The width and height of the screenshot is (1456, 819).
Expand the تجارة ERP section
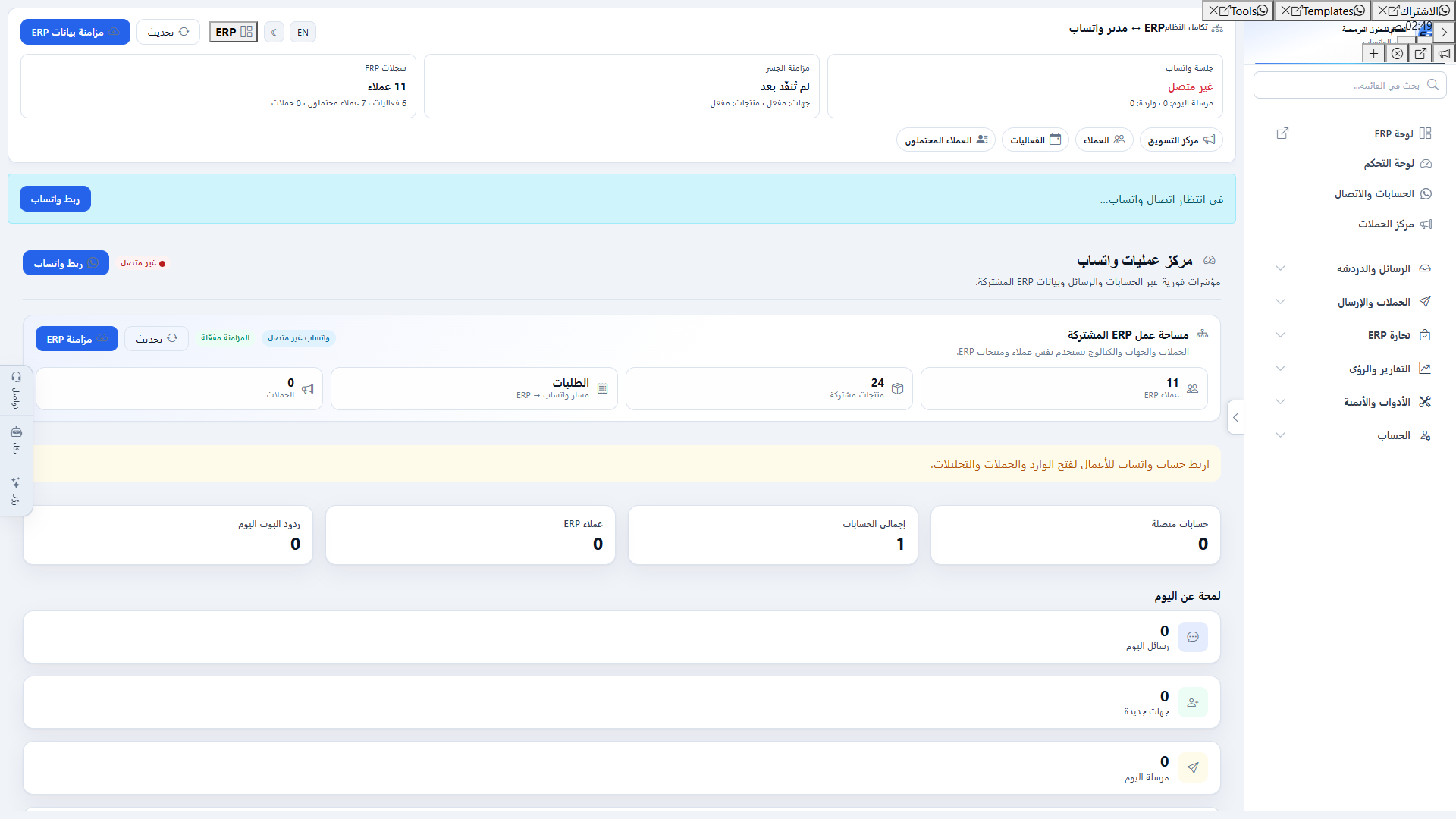pyautogui.click(x=1355, y=335)
